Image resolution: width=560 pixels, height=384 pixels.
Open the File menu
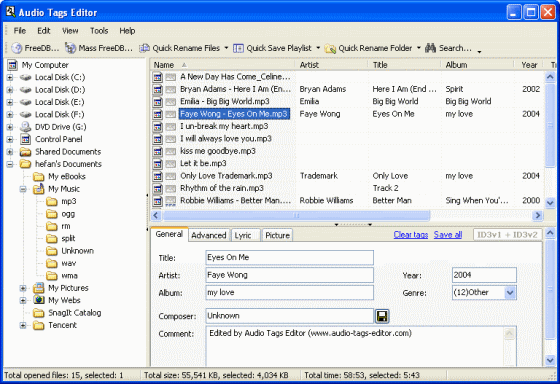click(x=20, y=31)
